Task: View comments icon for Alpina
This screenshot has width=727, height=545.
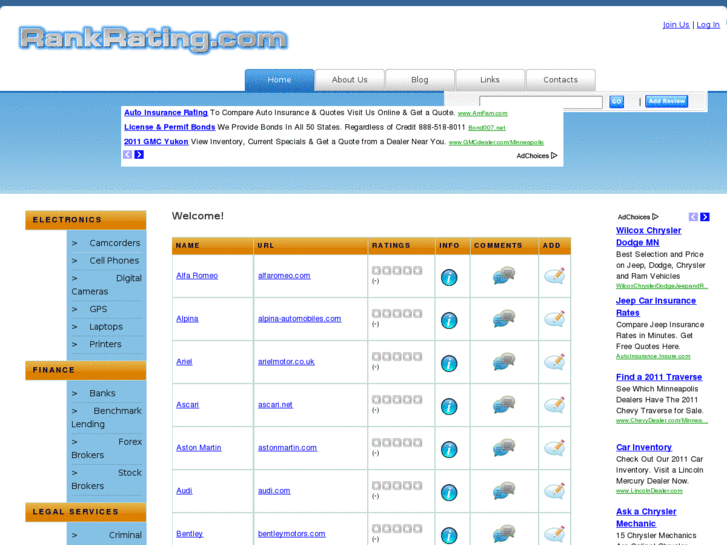Action: (x=504, y=319)
